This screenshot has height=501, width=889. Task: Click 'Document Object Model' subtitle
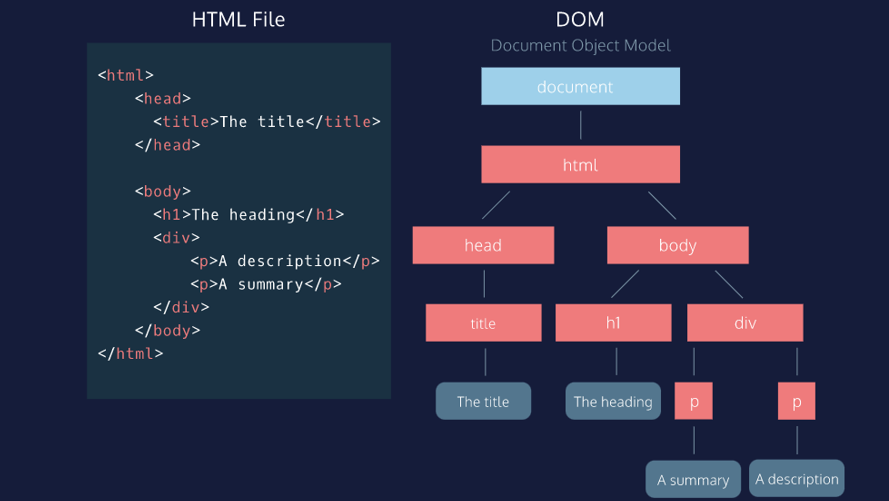click(581, 45)
